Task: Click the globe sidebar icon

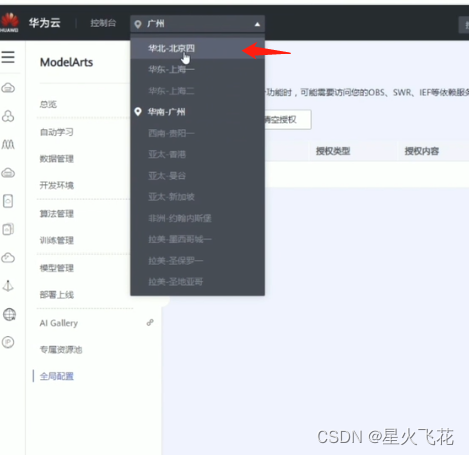Action: 9,314
